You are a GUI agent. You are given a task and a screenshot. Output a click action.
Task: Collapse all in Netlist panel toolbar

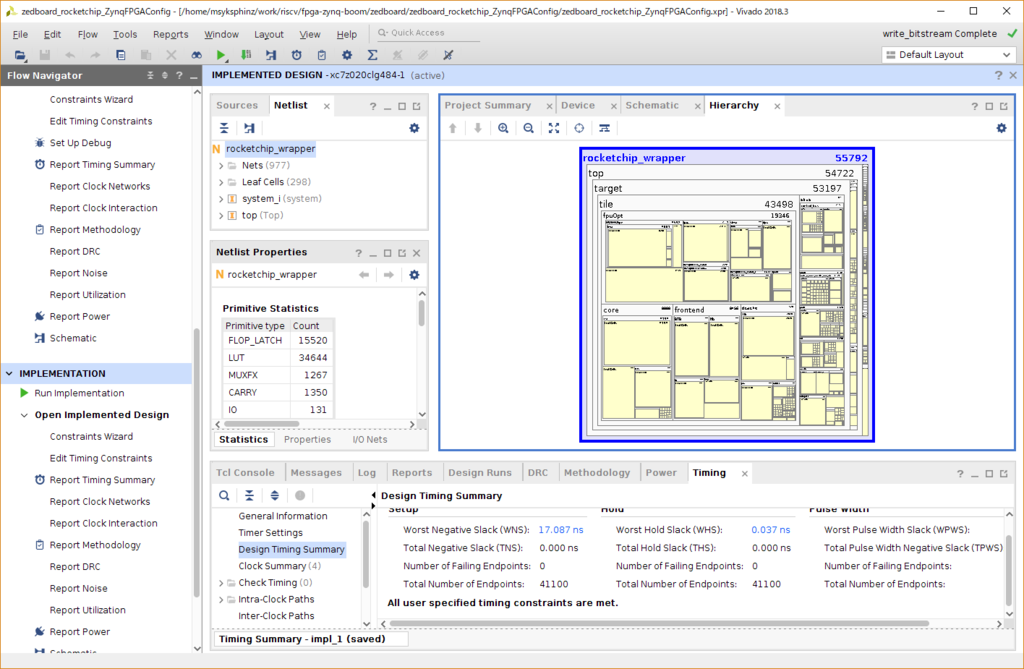pos(224,128)
